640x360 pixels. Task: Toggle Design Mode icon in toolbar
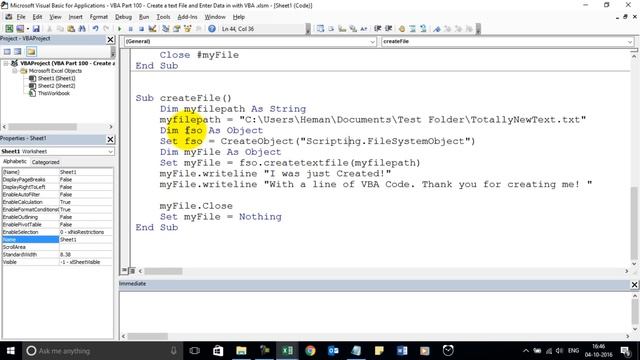[x=152, y=29]
